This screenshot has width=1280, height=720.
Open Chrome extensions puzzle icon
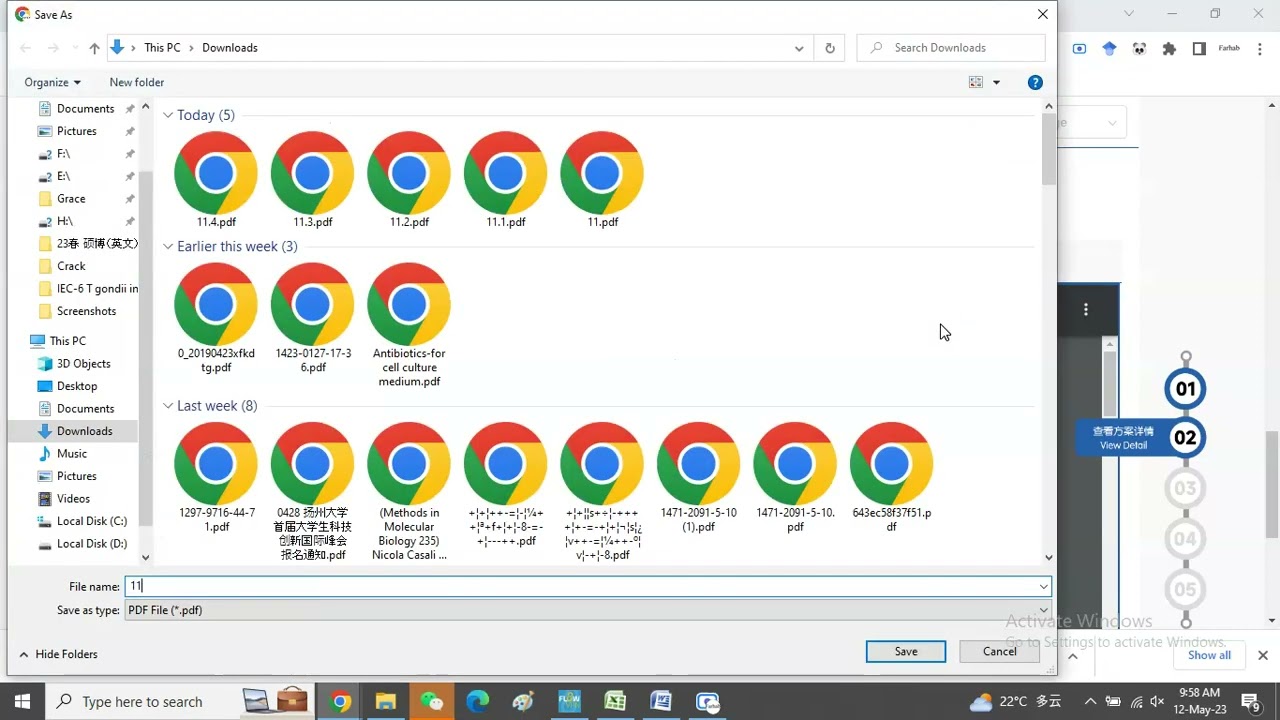[x=1169, y=48]
